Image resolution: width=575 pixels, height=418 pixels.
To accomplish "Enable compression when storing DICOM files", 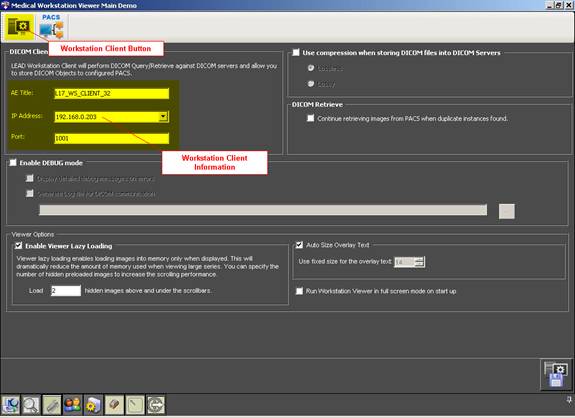I will tap(296, 52).
